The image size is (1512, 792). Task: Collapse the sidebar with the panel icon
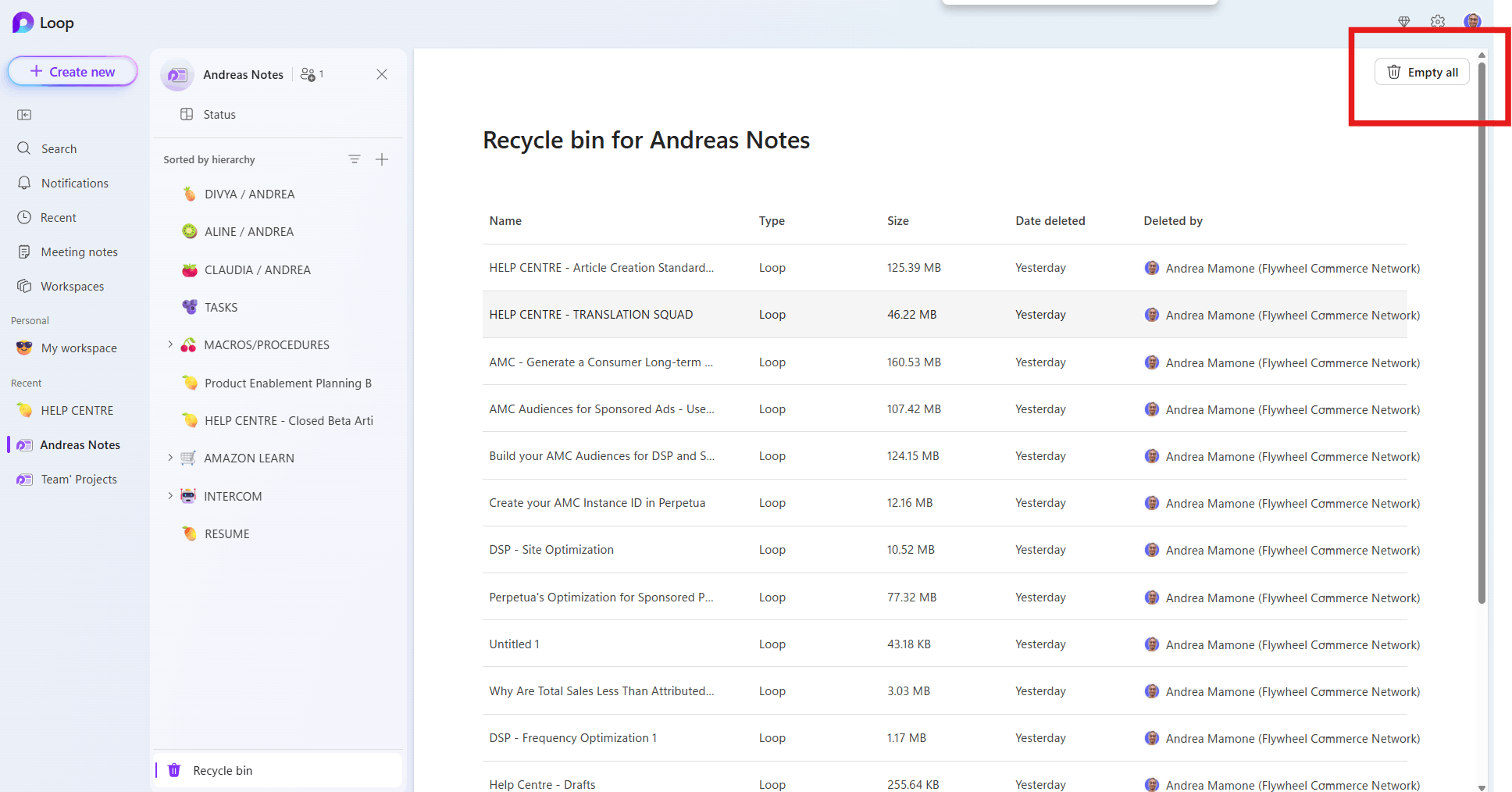24,114
